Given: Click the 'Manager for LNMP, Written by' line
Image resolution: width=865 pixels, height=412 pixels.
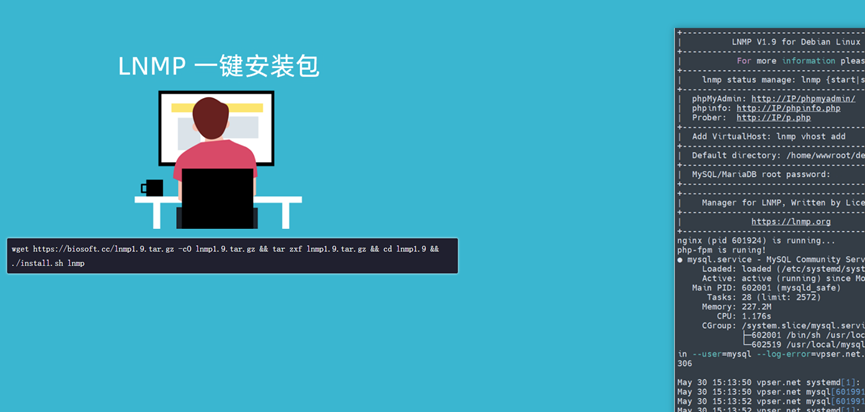Looking at the screenshot, I should coord(783,203).
